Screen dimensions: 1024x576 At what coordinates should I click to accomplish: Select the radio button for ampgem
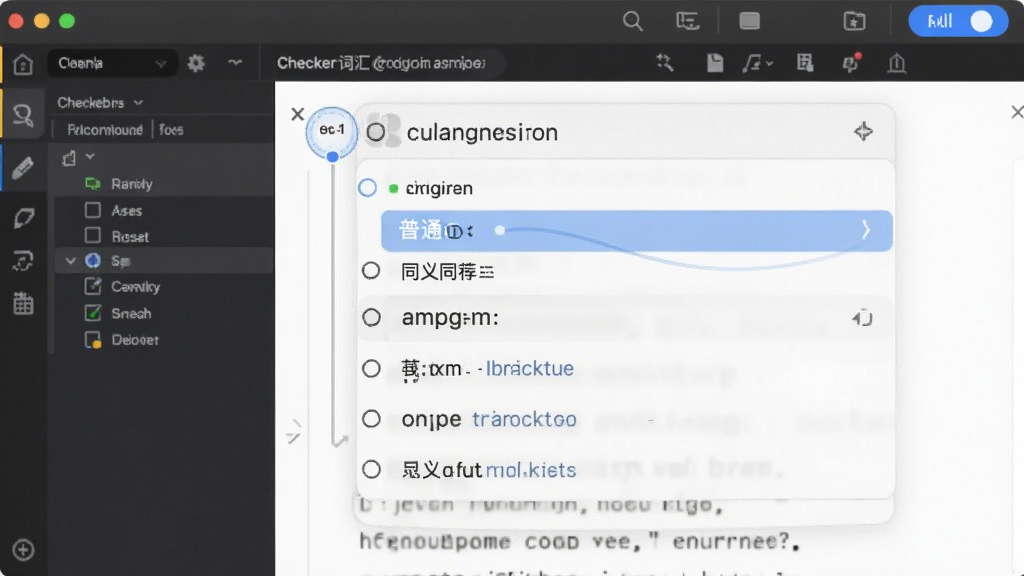coord(372,317)
